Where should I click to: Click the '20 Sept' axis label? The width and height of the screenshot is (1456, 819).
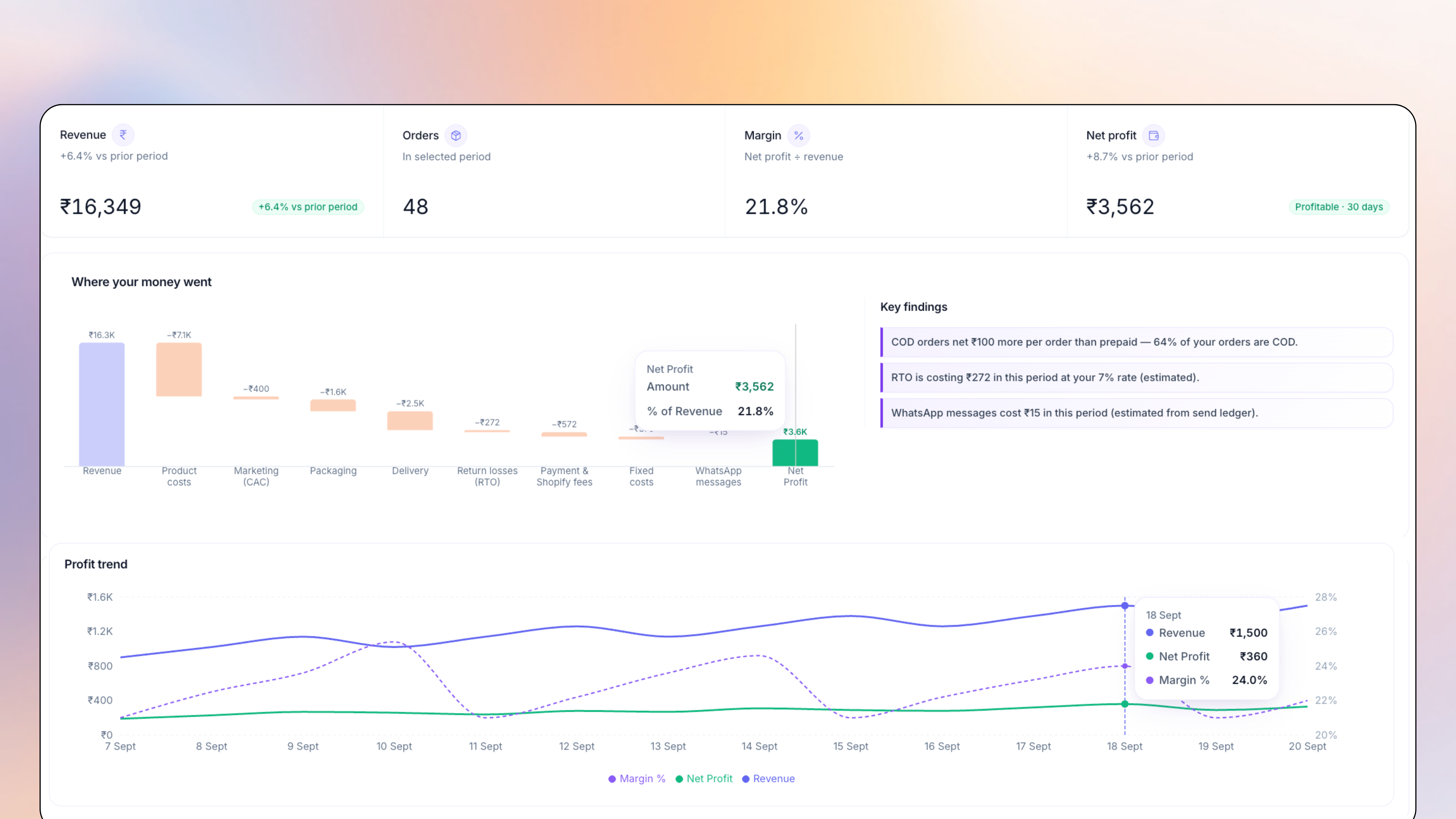(x=1307, y=746)
